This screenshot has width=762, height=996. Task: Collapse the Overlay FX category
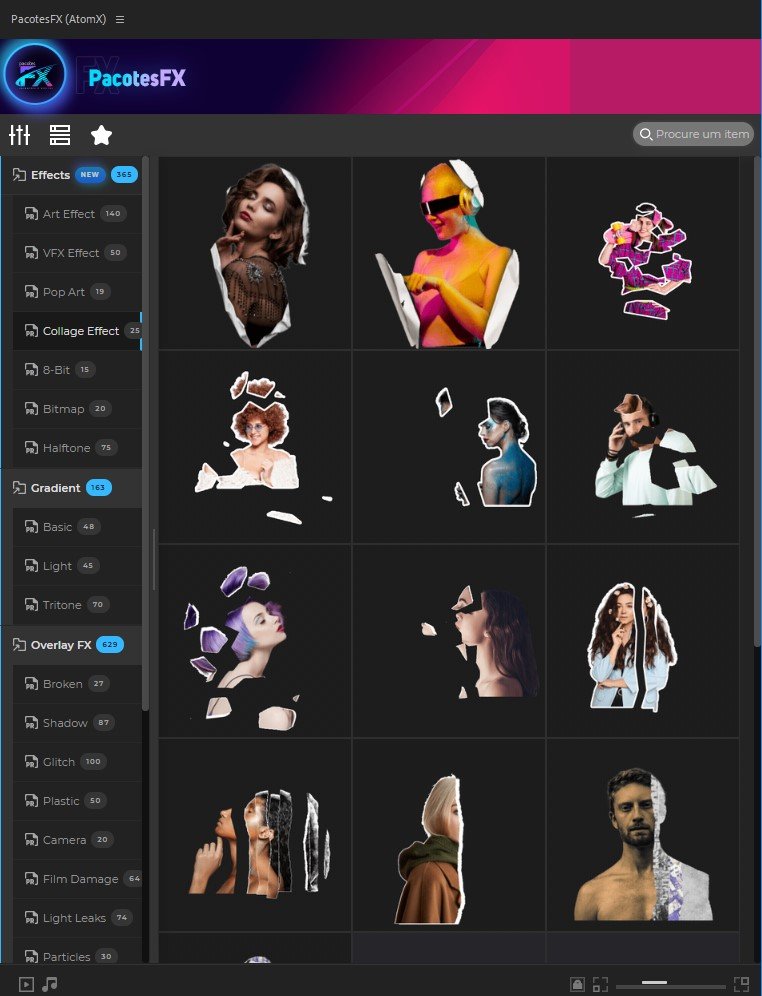[60, 645]
